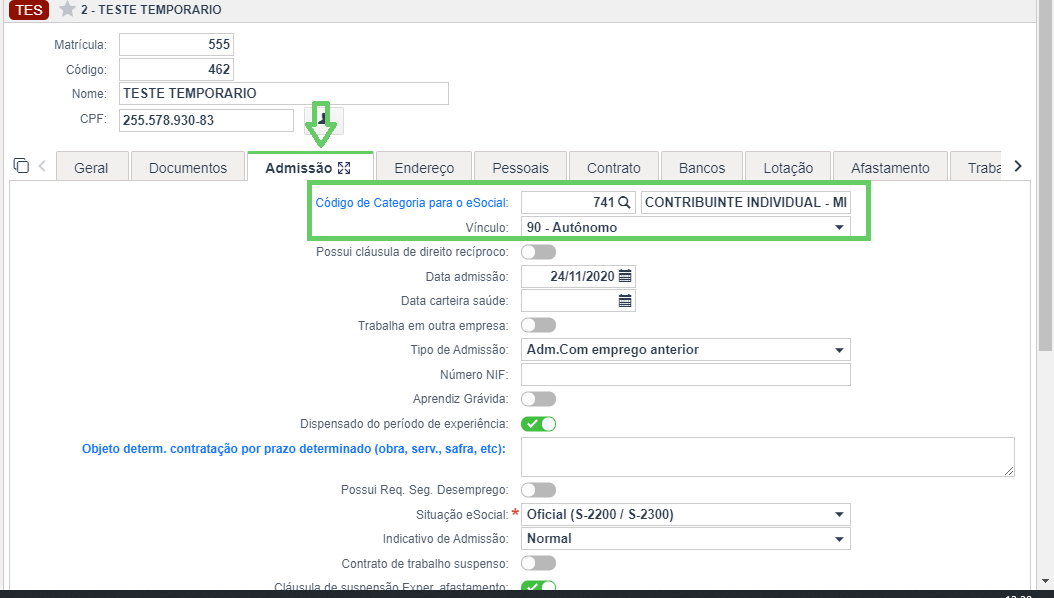Switch to the Documentos tab
Viewport: 1054px width, 598px height.
pyautogui.click(x=188, y=167)
